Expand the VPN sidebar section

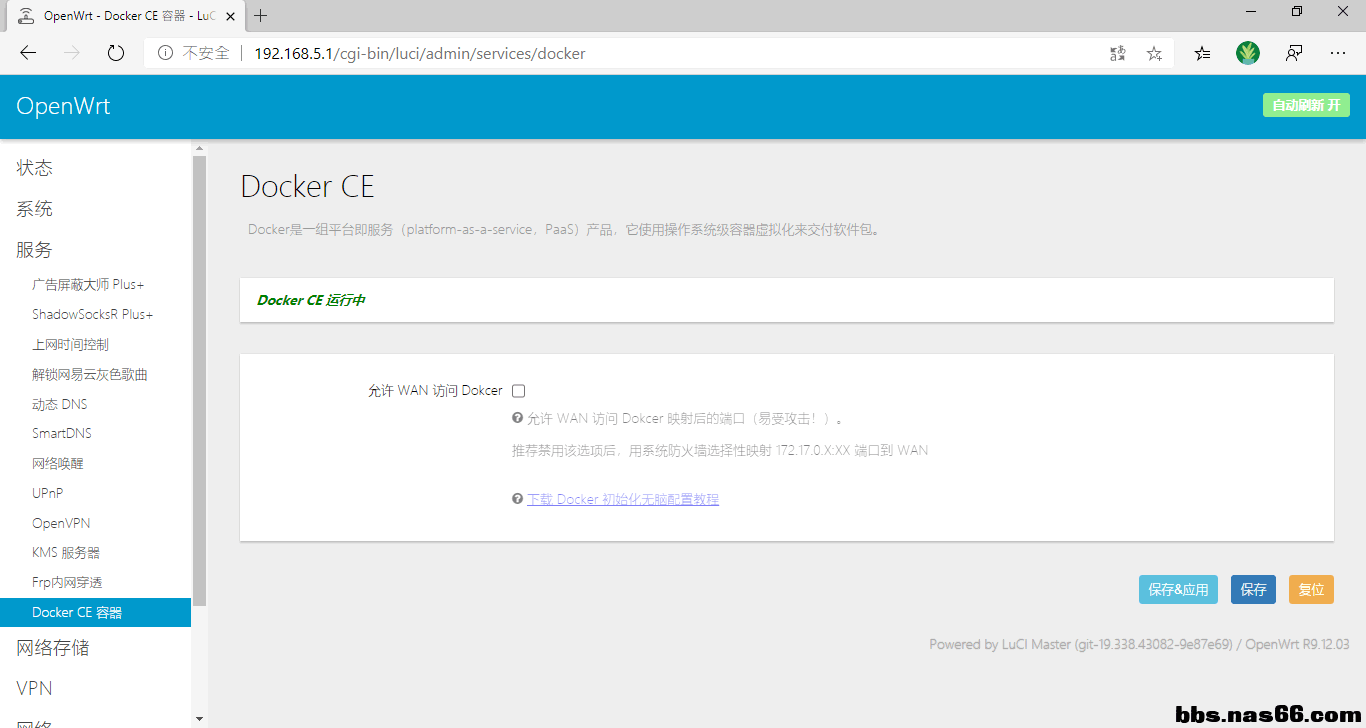click(35, 688)
